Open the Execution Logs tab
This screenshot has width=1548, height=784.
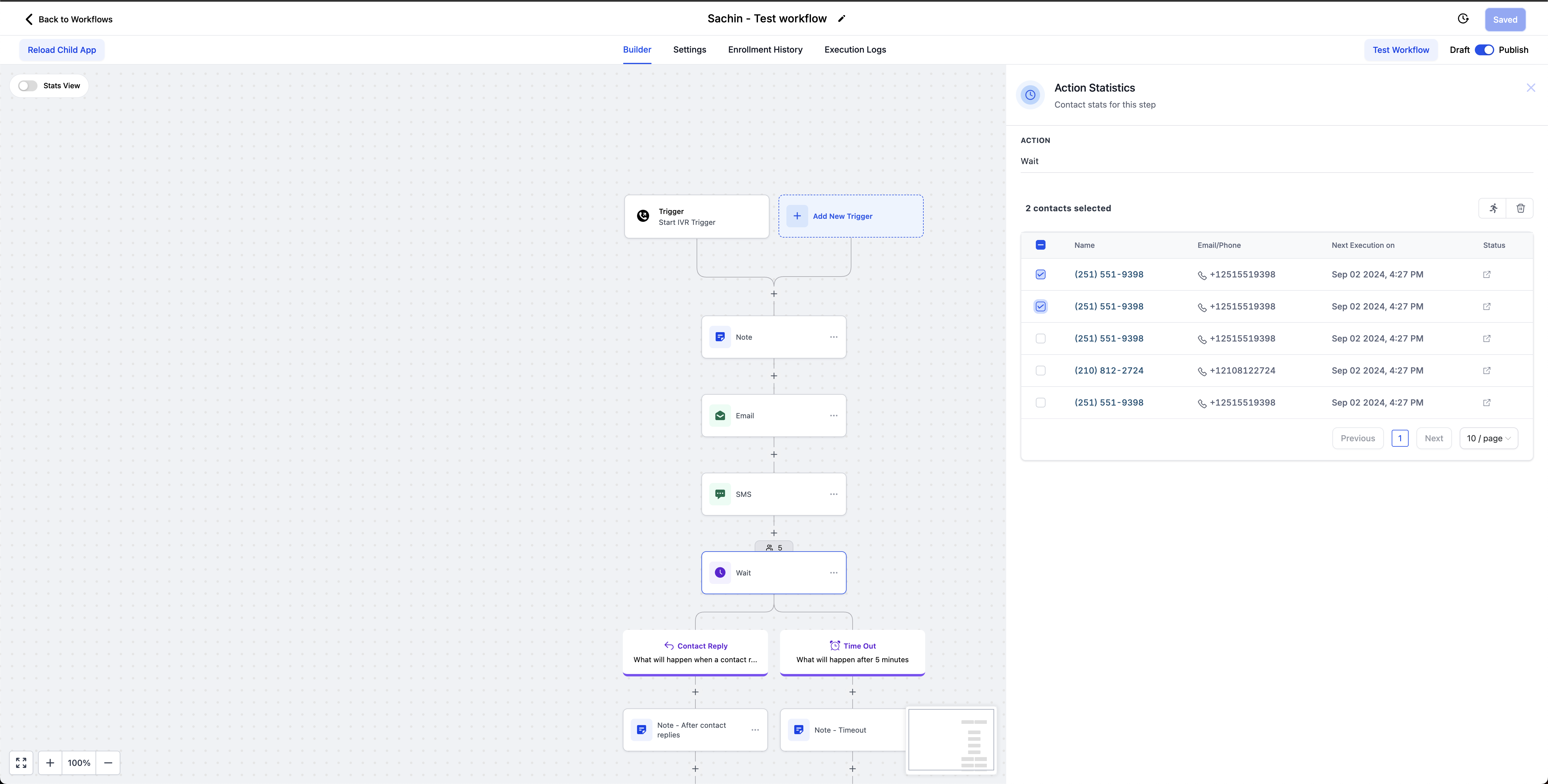tap(854, 50)
